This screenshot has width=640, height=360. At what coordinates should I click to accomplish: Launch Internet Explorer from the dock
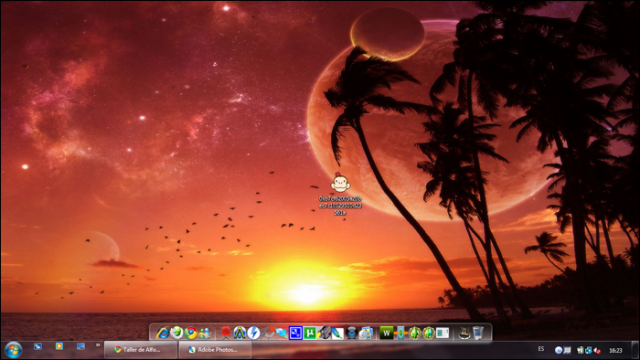coord(162,333)
